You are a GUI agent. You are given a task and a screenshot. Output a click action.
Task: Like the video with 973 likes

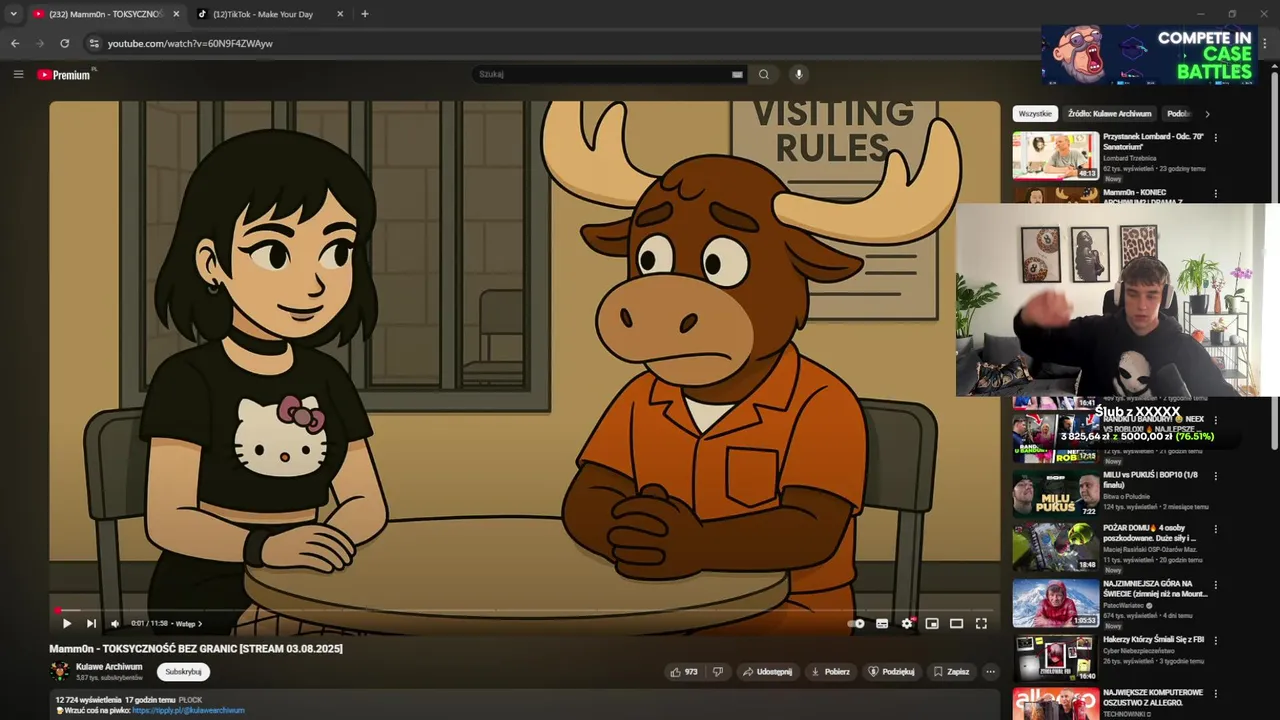(x=684, y=672)
